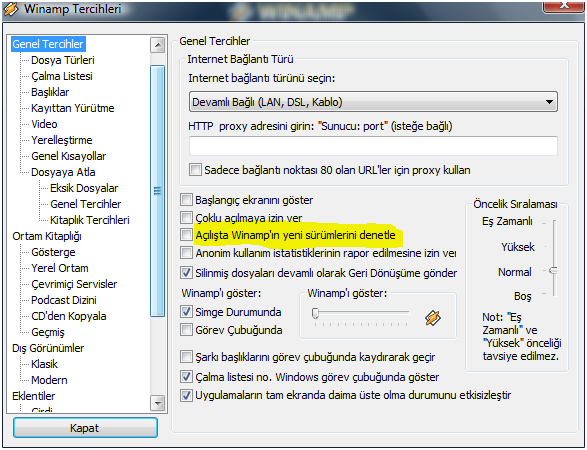Select 'Genel Tercihler' under Dosyaya Atla

(x=85, y=204)
